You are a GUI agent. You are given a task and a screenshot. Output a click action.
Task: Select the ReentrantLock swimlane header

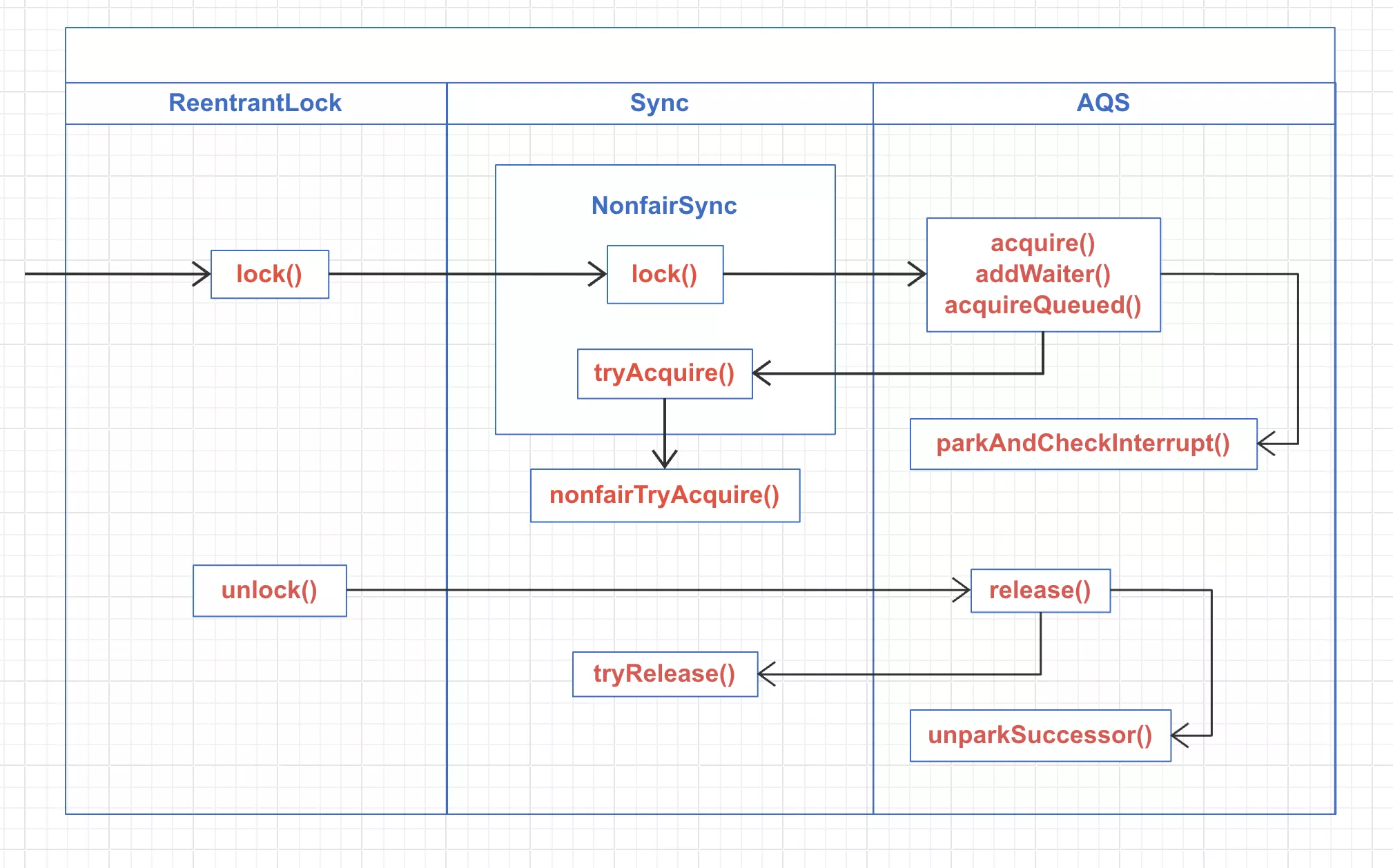pyautogui.click(x=255, y=103)
